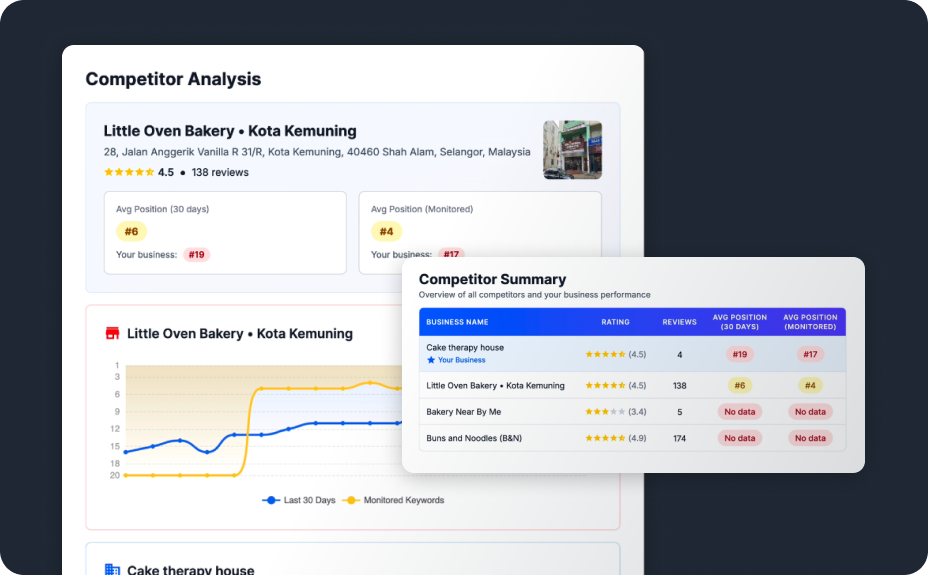This screenshot has width=928, height=575.
Task: Click No data in Bakery Near By Me 30 days column
Action: (740, 412)
